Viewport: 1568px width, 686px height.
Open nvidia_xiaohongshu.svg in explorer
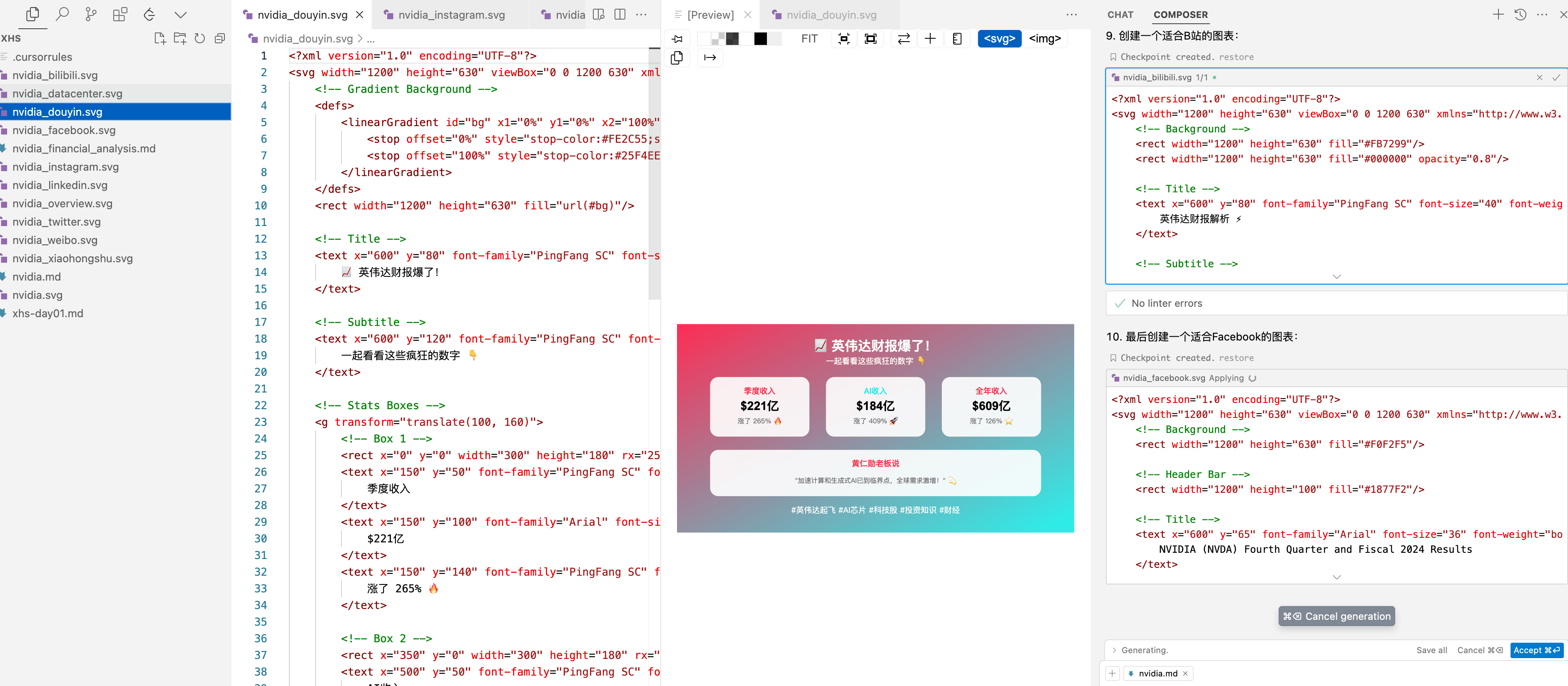coord(116,258)
